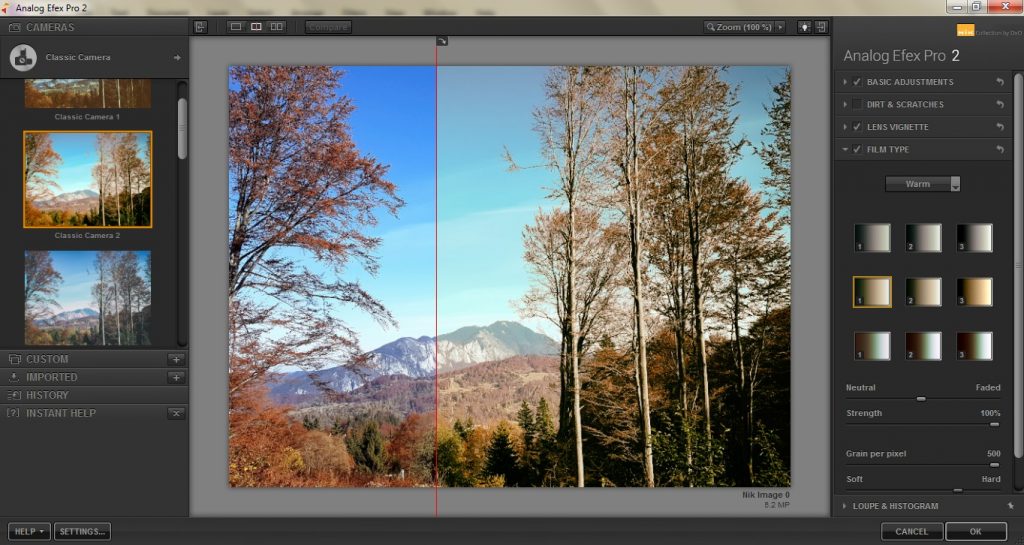Select third-row film swatch 1

pyautogui.click(x=872, y=346)
